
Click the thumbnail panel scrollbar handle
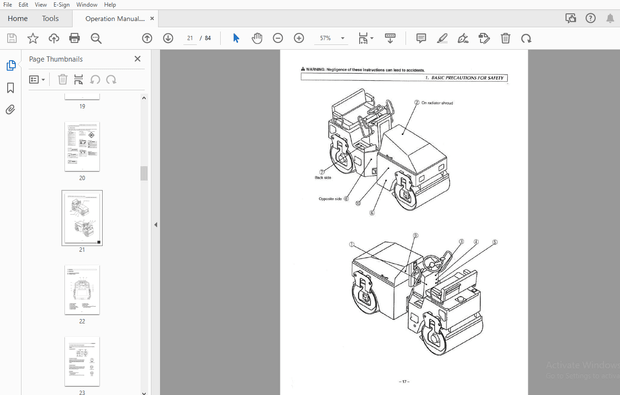(144, 173)
